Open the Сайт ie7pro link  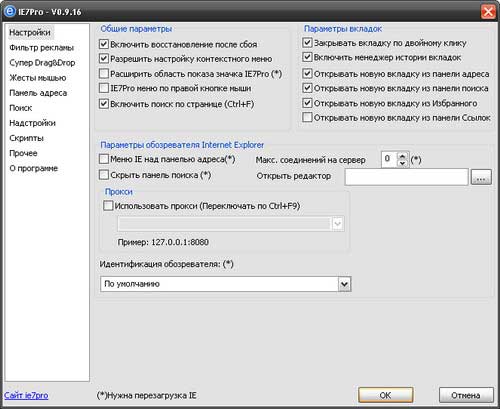point(26,395)
